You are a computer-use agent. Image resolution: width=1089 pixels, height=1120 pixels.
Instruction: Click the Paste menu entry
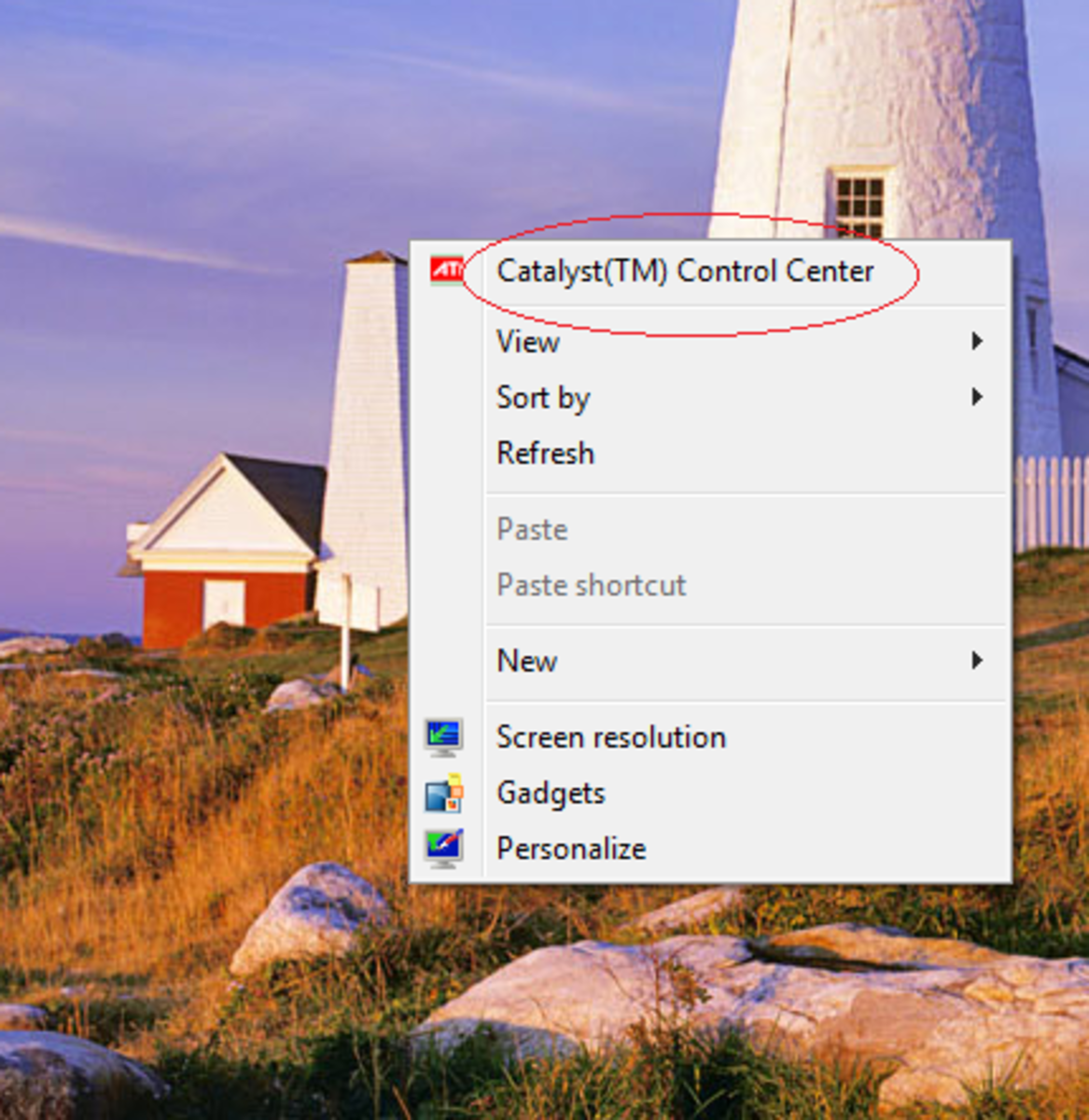533,529
